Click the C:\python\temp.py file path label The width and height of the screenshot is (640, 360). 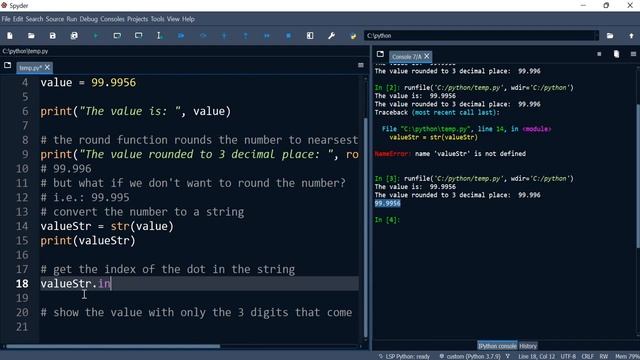[25, 51]
